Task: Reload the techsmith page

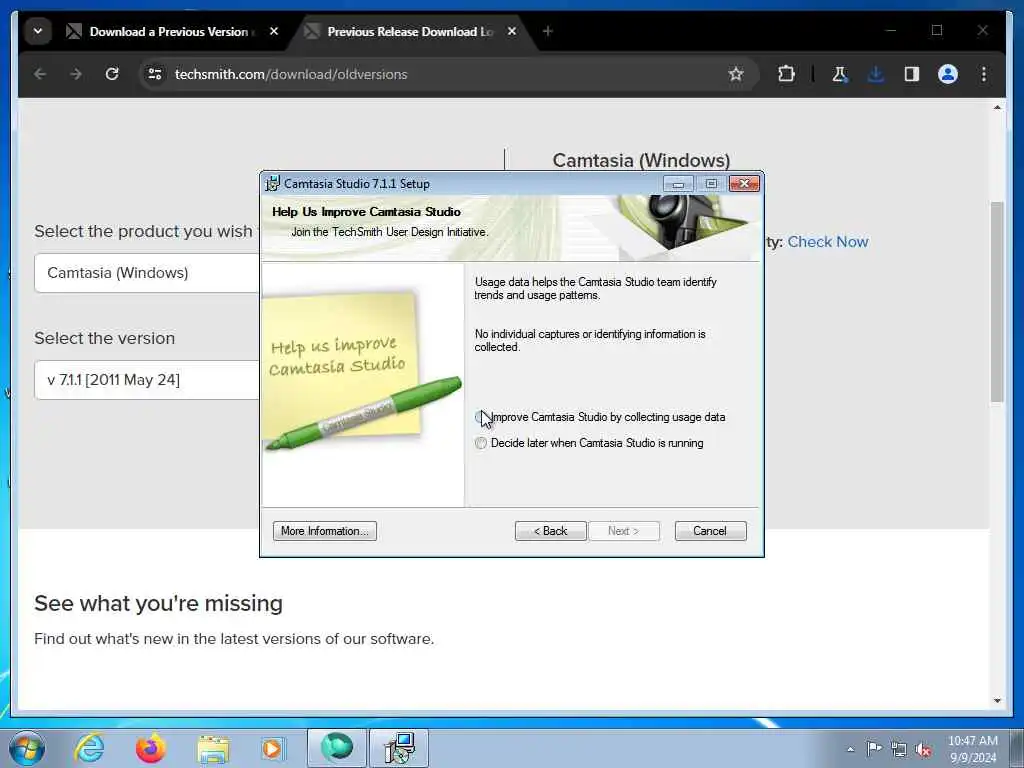Action: point(112,74)
